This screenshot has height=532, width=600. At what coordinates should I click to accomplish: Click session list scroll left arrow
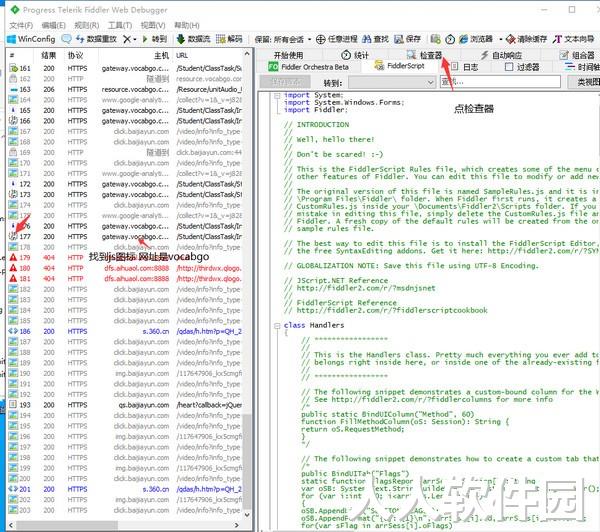coord(11,525)
